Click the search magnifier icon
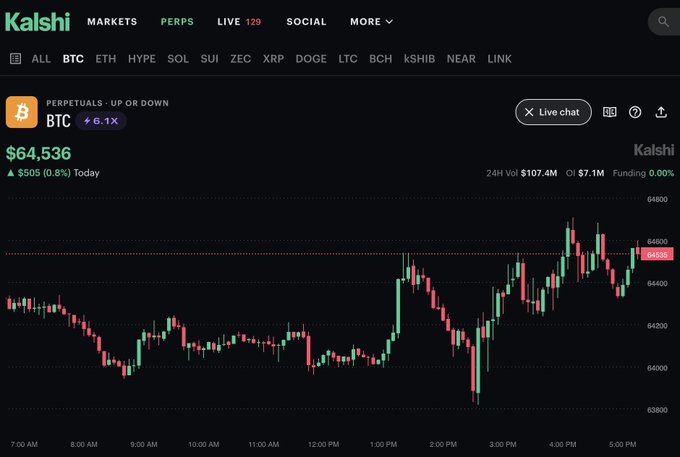Image resolution: width=680 pixels, height=457 pixels. tap(663, 21)
